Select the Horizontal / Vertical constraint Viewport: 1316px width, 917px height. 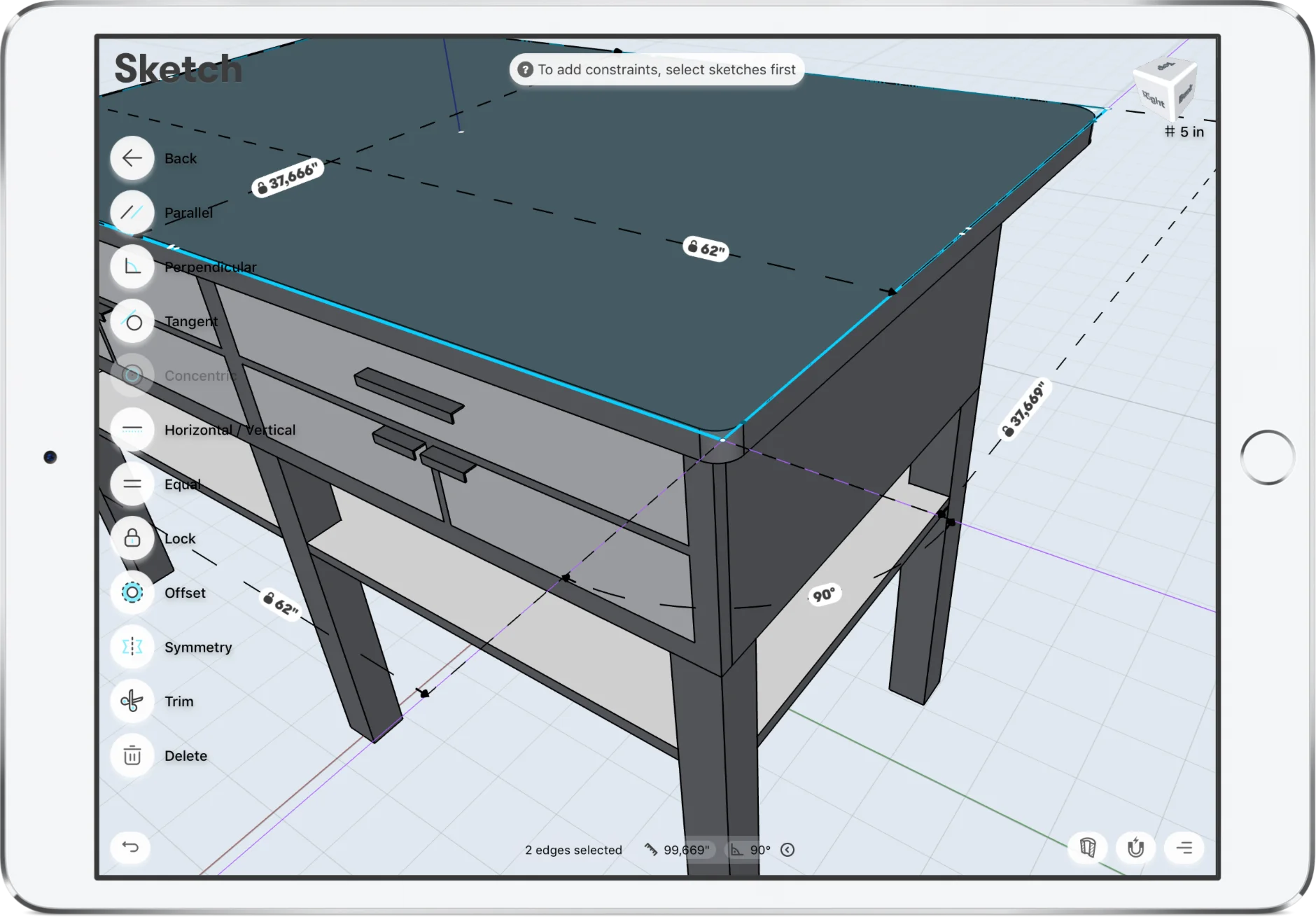point(132,430)
